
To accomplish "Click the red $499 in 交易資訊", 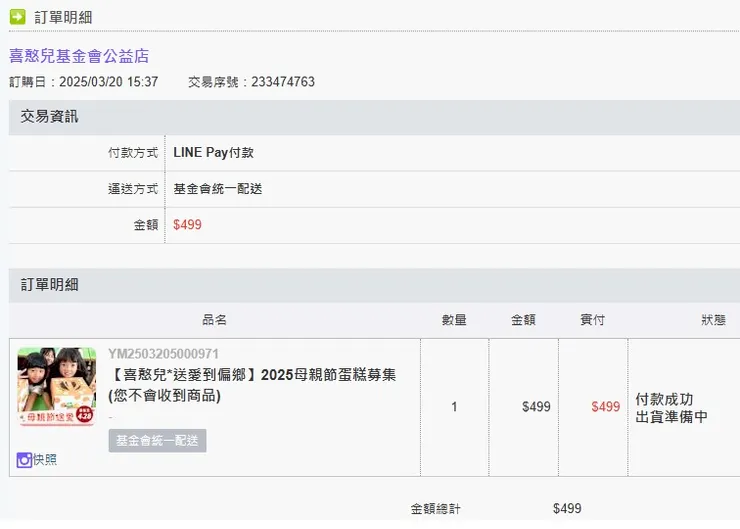I will point(187,225).
